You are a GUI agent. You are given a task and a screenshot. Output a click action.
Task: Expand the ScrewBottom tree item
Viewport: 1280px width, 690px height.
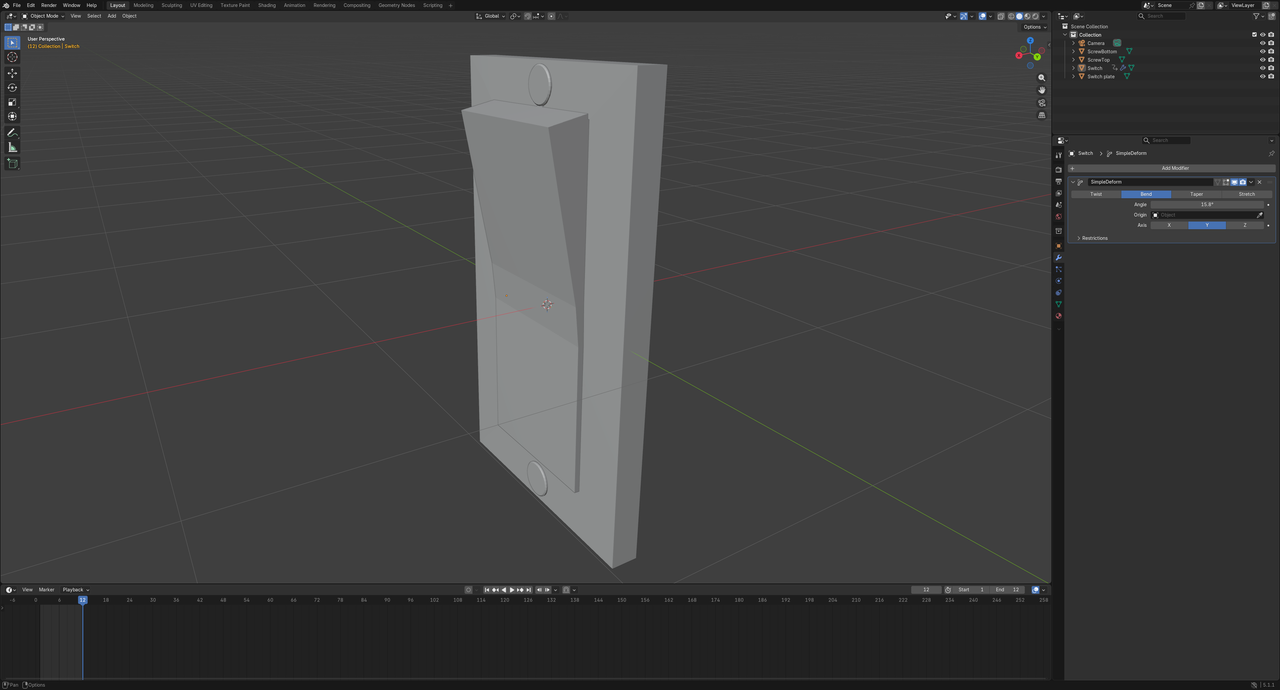point(1073,51)
